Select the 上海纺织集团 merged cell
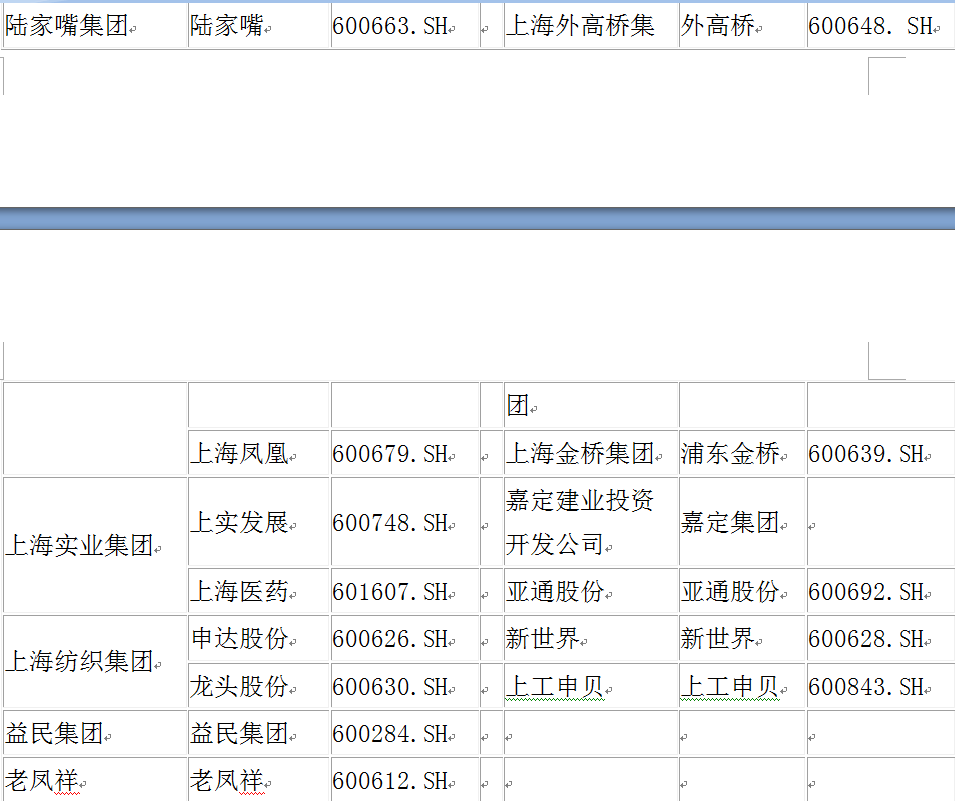This screenshot has width=955, height=801. click(x=95, y=662)
